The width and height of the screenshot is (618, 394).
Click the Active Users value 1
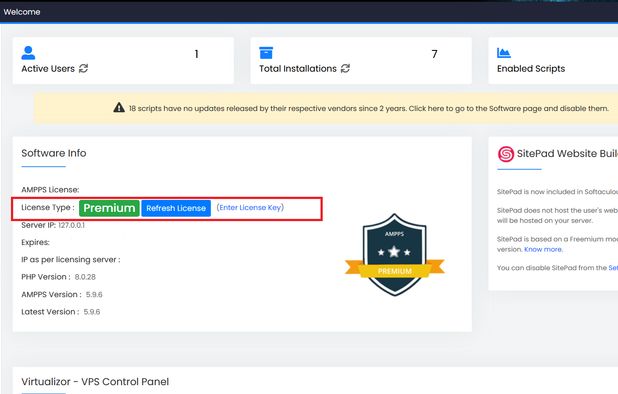click(x=196, y=54)
